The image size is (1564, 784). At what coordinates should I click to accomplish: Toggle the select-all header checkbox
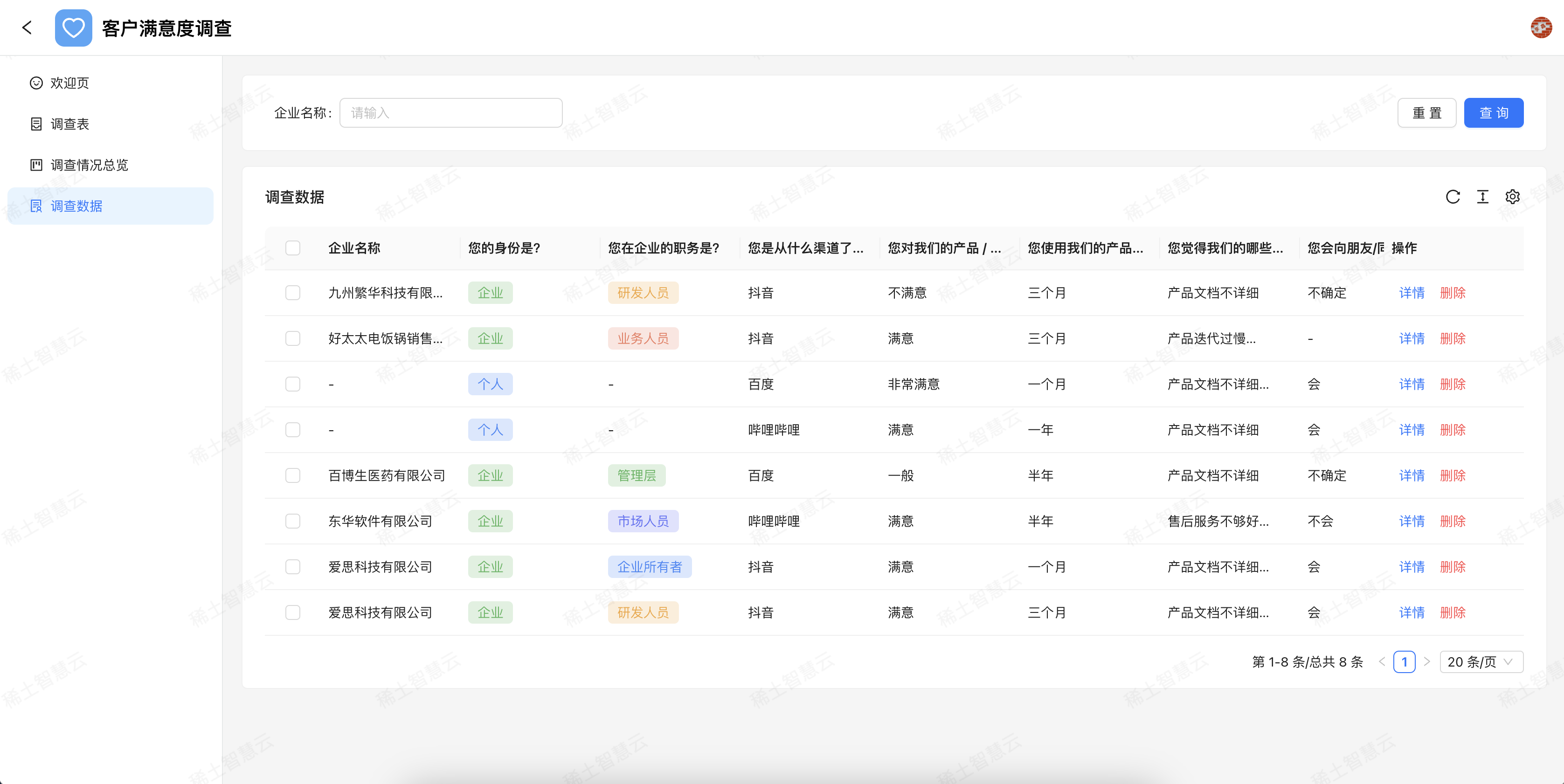pos(293,248)
